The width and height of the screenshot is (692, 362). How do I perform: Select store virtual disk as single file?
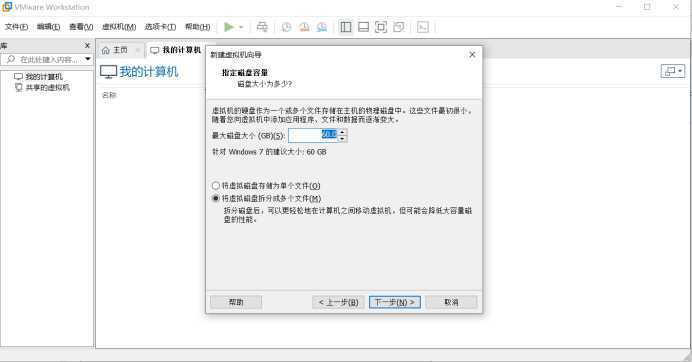216,185
